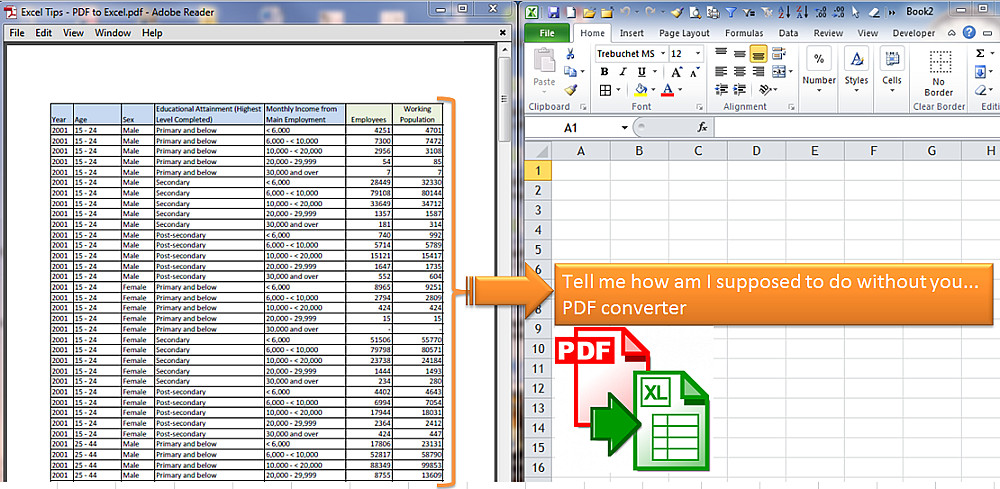
Task: Open the Borders dropdown arrow
Action: click(619, 90)
